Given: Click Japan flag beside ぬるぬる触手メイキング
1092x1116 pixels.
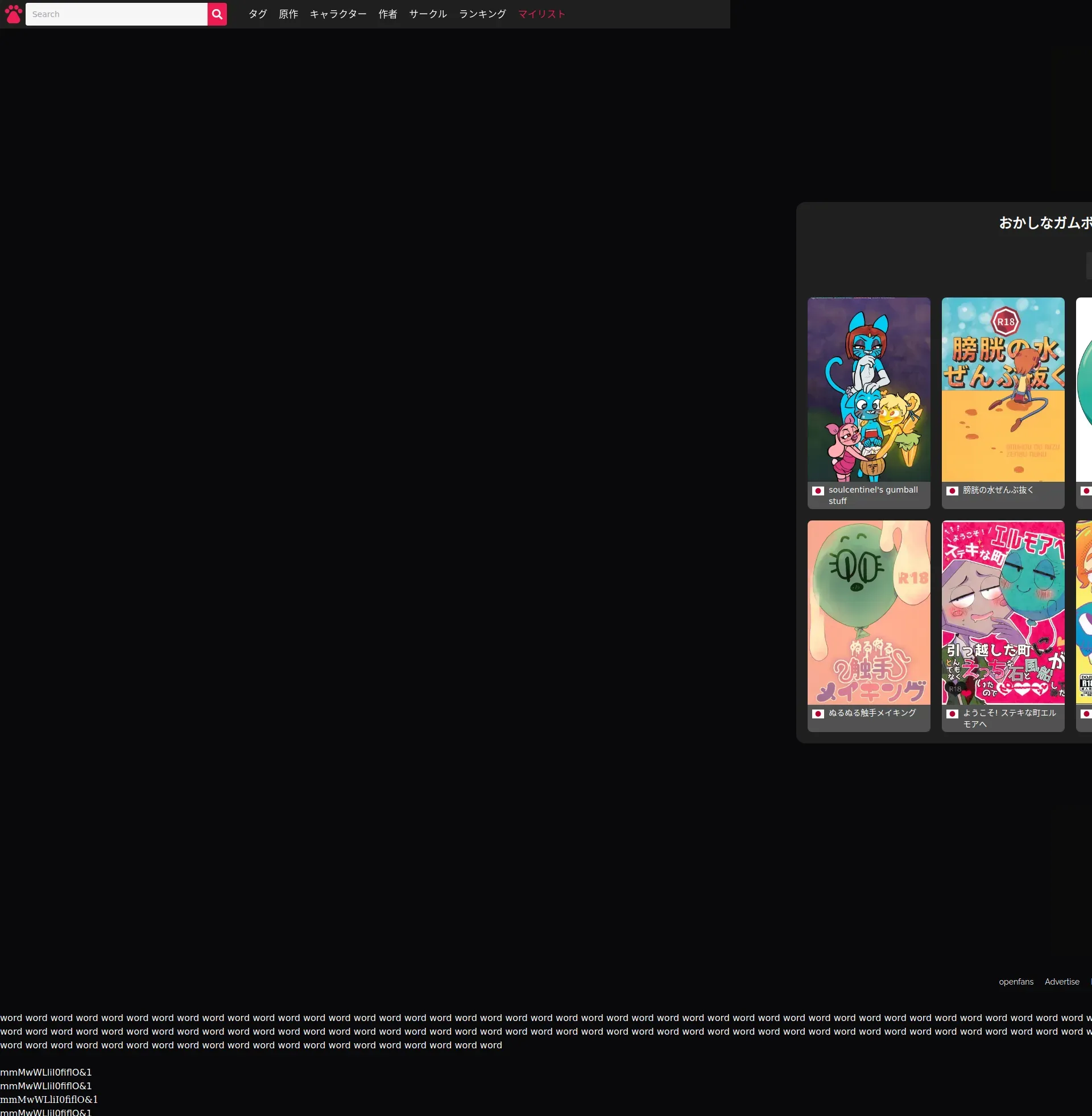Looking at the screenshot, I should pyautogui.click(x=818, y=714).
